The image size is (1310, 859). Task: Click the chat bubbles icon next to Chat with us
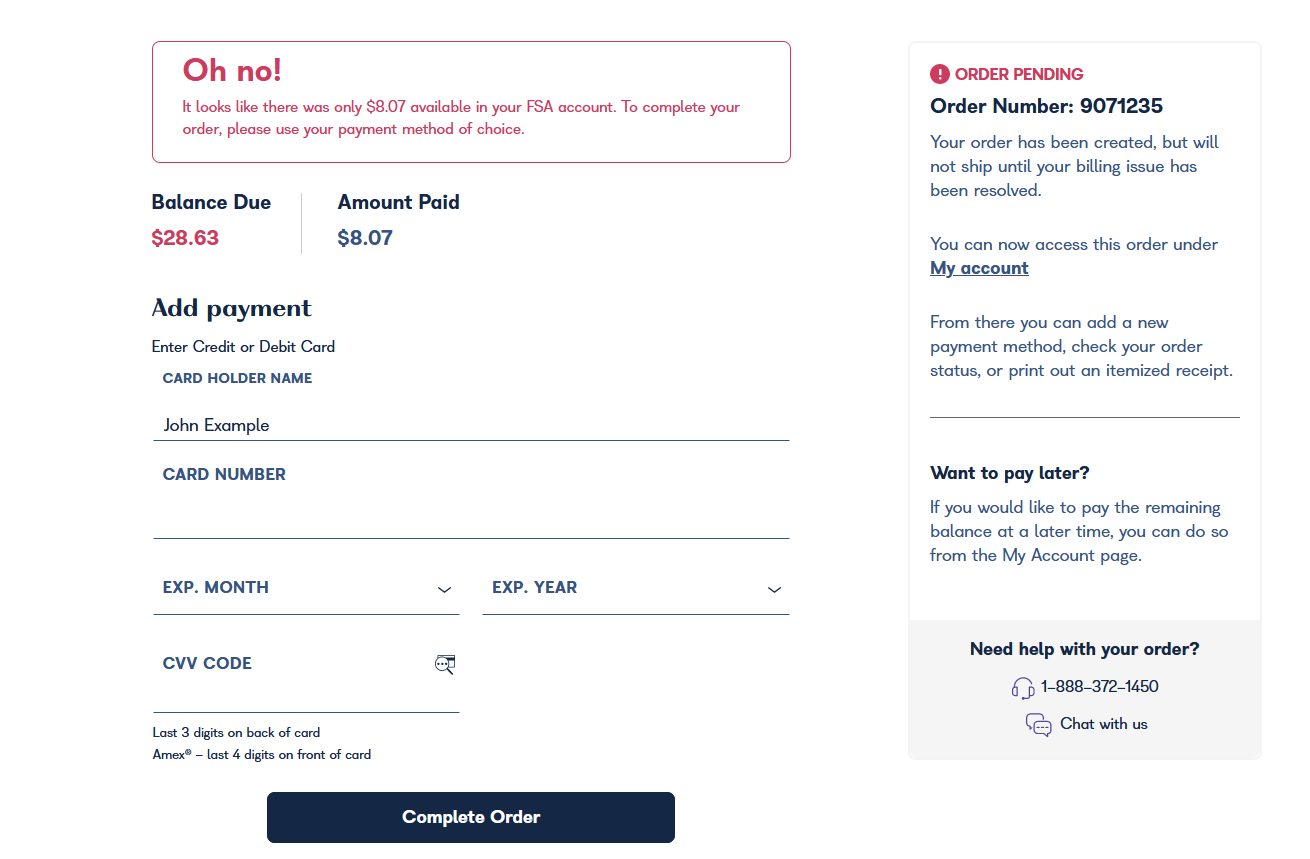click(x=1039, y=724)
